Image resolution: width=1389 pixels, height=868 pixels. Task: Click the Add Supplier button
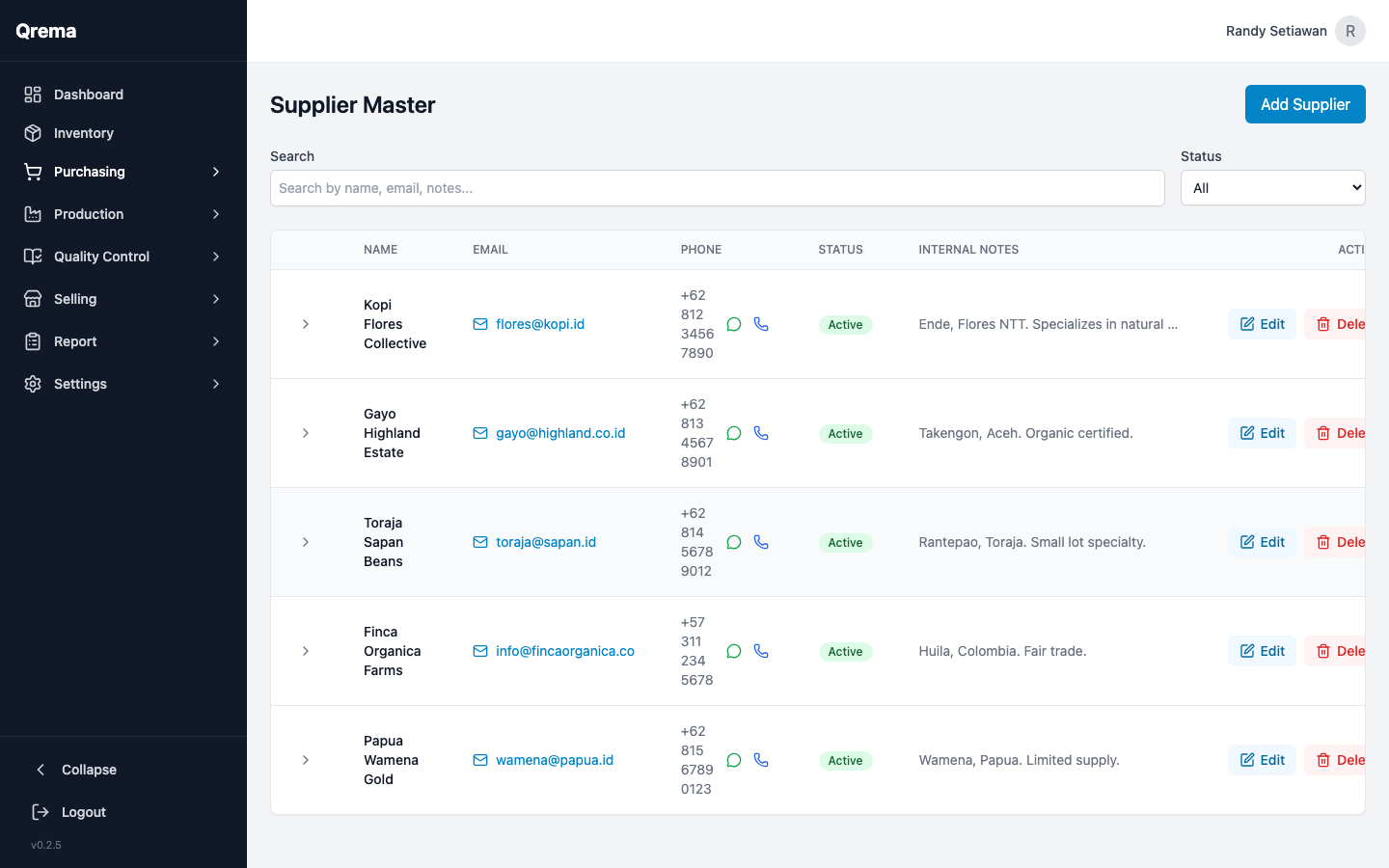point(1305,104)
